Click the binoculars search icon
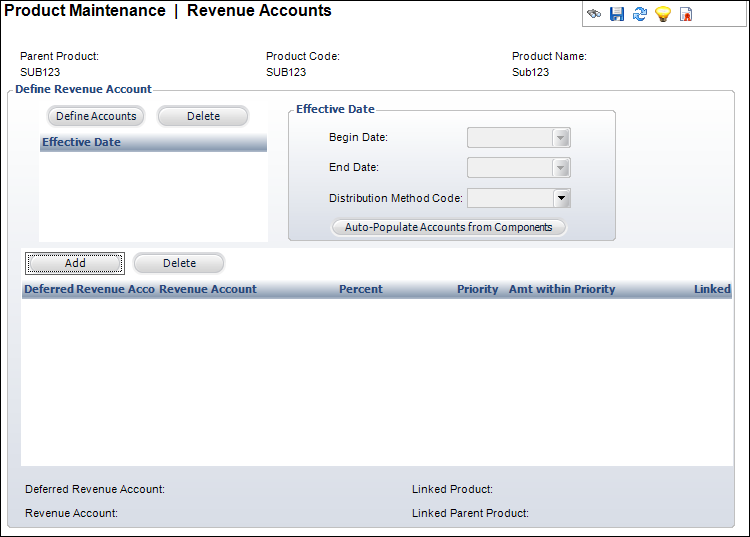Screen dimensions: 750x537 click(x=594, y=14)
